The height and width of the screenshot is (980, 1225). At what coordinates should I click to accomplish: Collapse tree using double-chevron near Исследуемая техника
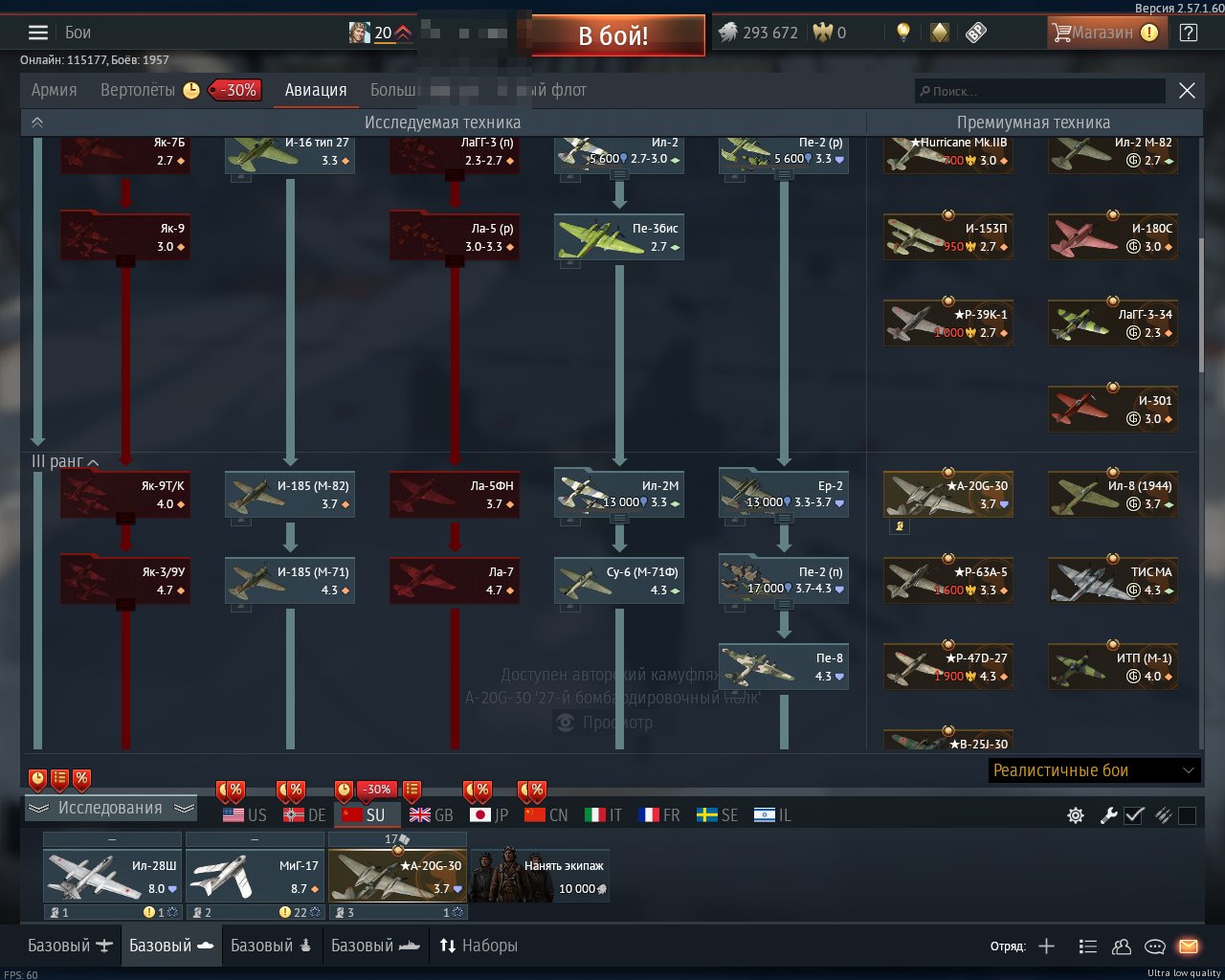[x=37, y=122]
